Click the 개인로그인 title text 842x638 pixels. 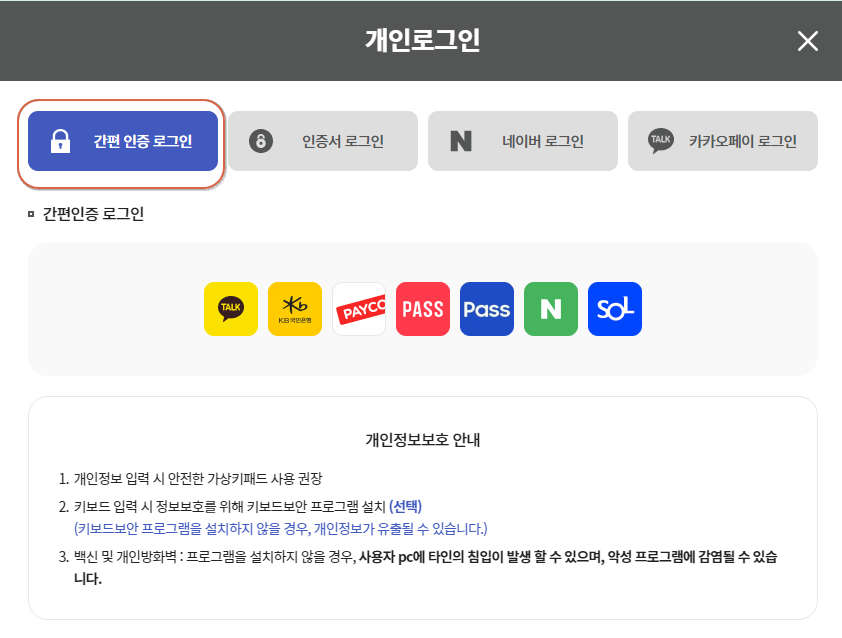[x=423, y=40]
